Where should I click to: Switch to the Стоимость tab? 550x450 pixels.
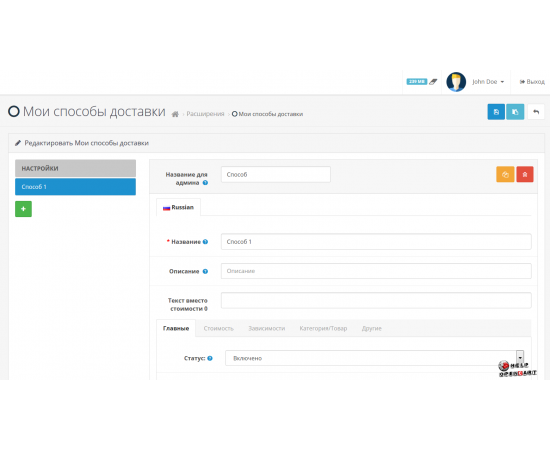219,328
